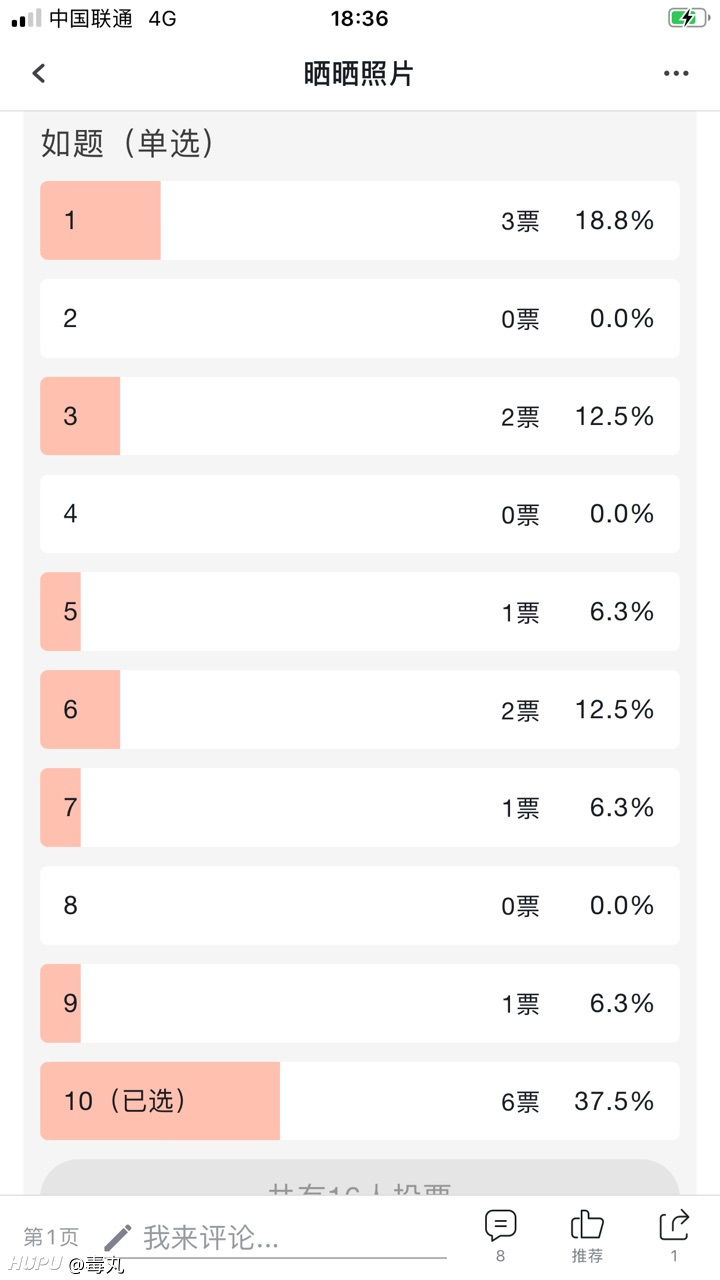This screenshot has height=1280, width=720.
Task: Tap the 共有16人投票 button
Action: pos(360,1178)
